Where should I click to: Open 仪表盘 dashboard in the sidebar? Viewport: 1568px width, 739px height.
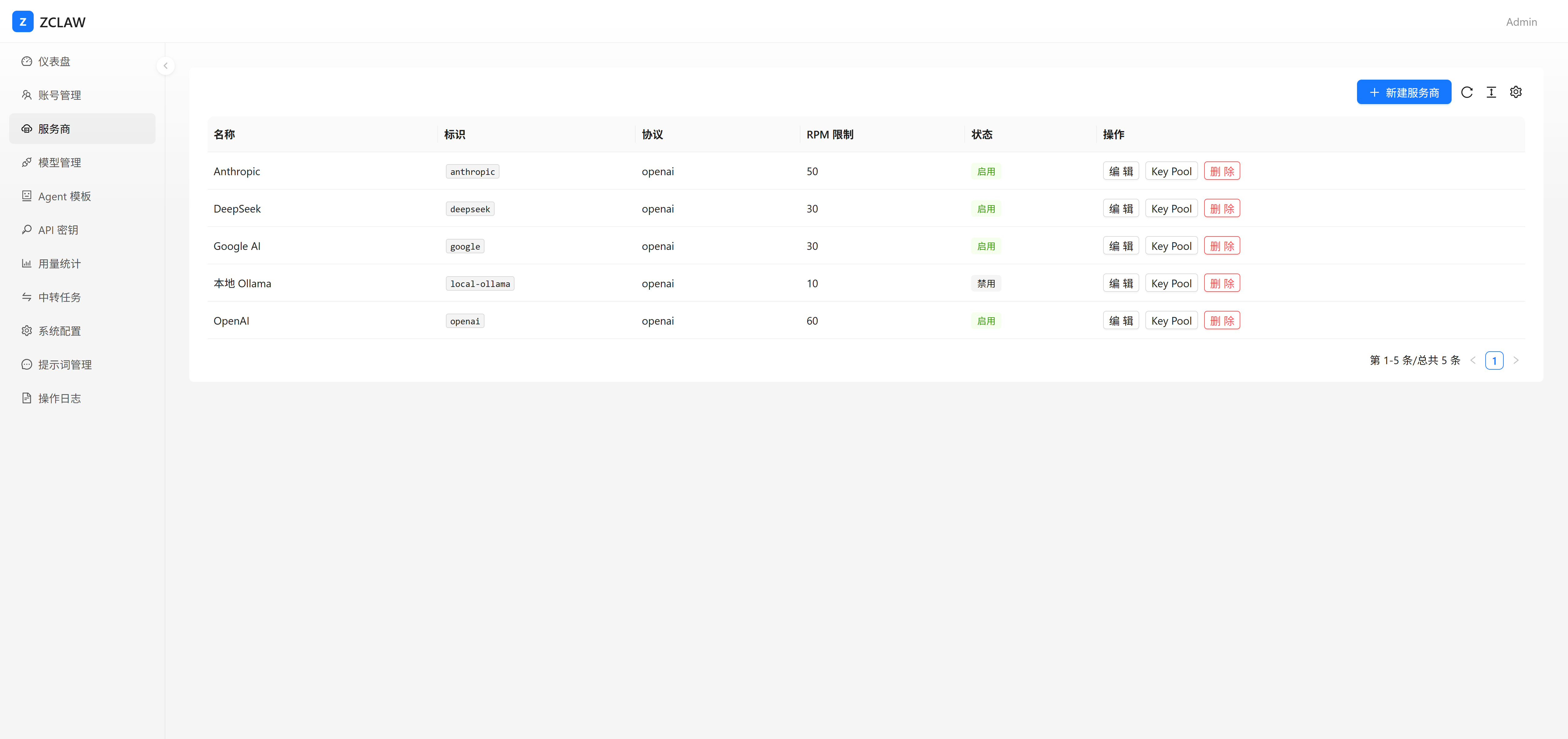(54, 62)
